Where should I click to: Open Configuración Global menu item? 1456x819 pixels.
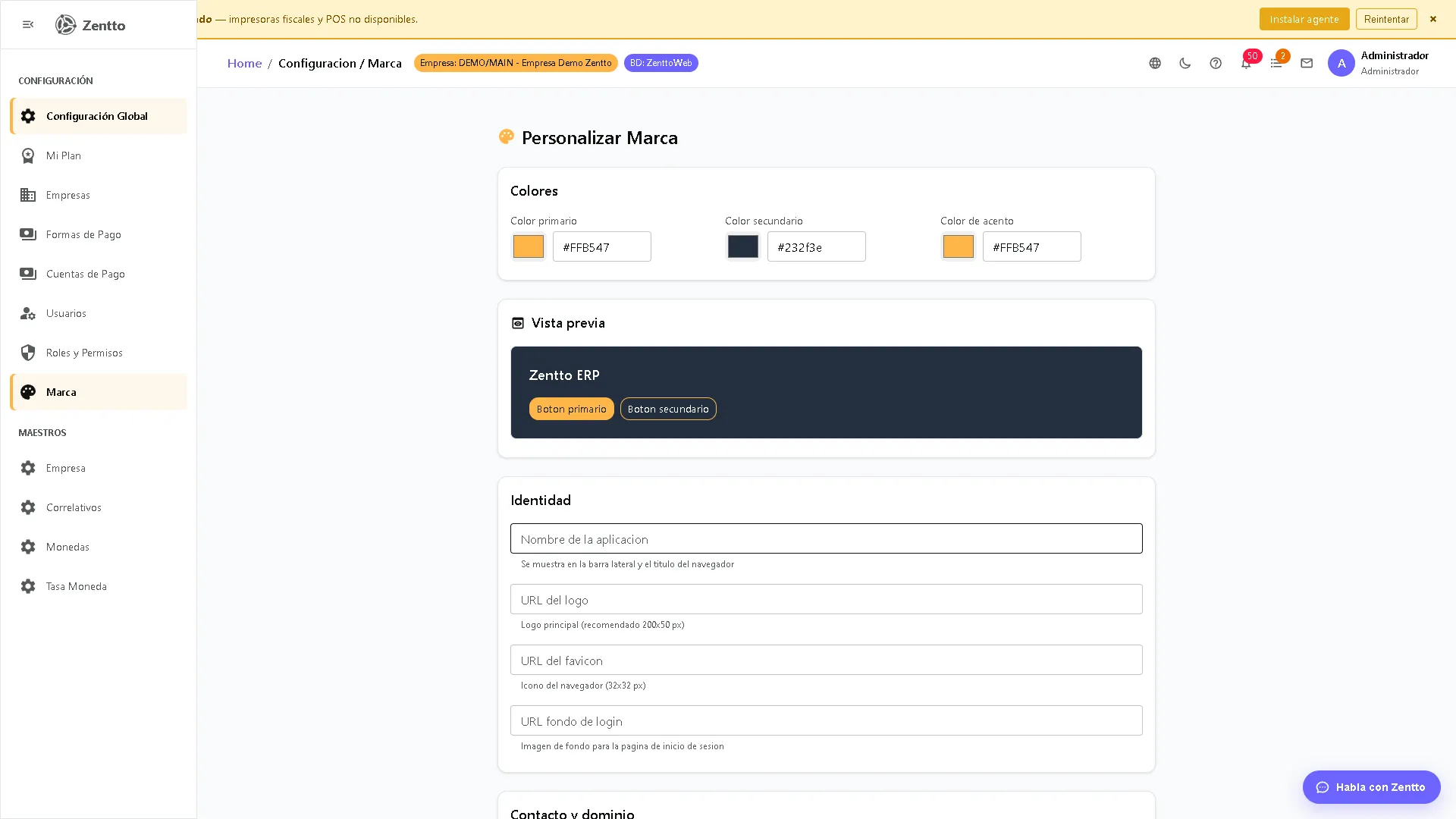coord(99,116)
